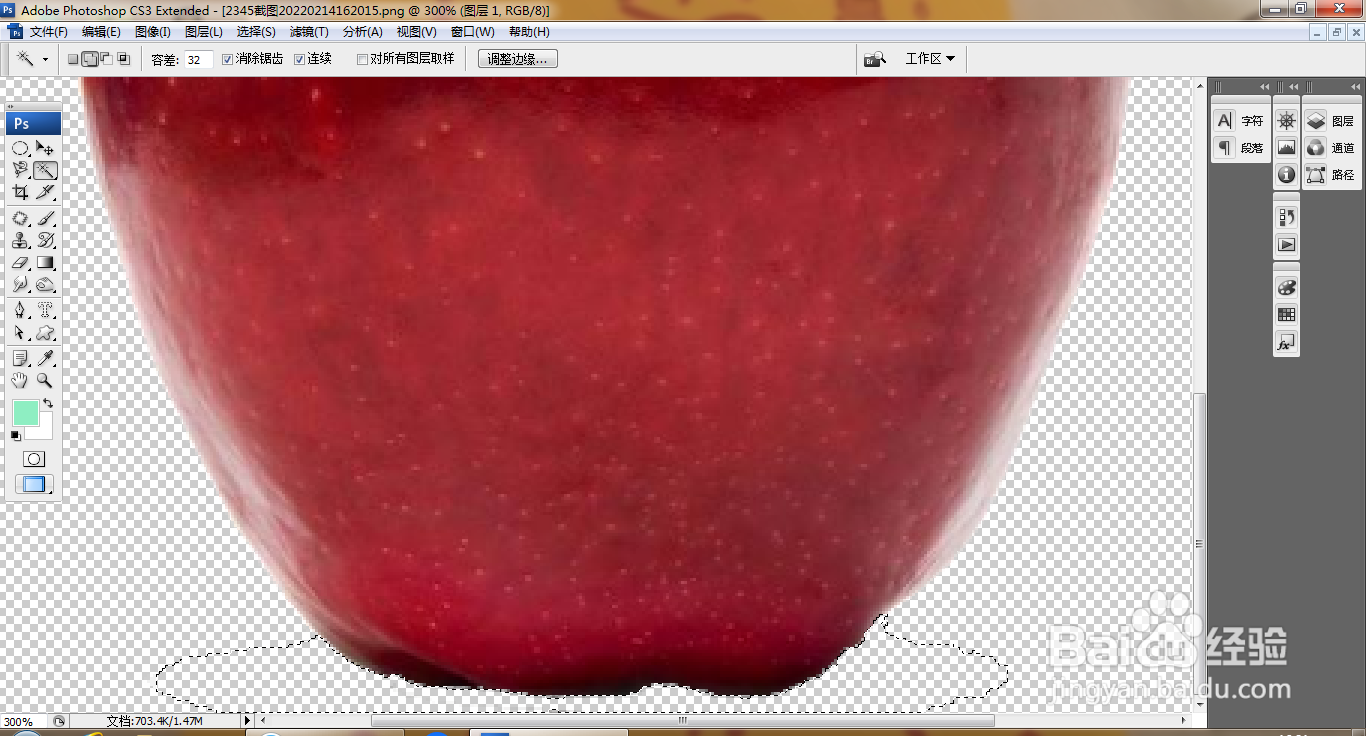Expand the 图层 panel group arrows
The image size is (1366, 736).
(x=1354, y=87)
